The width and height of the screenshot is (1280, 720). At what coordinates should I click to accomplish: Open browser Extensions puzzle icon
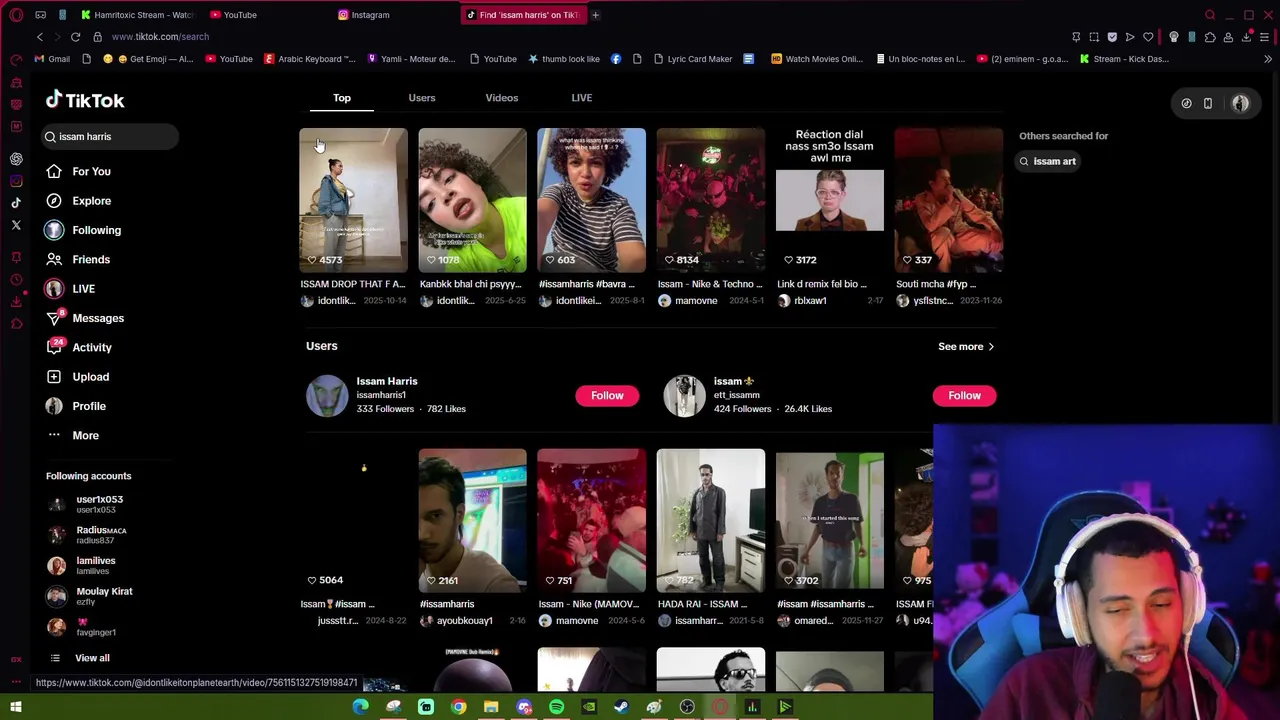tap(1210, 37)
